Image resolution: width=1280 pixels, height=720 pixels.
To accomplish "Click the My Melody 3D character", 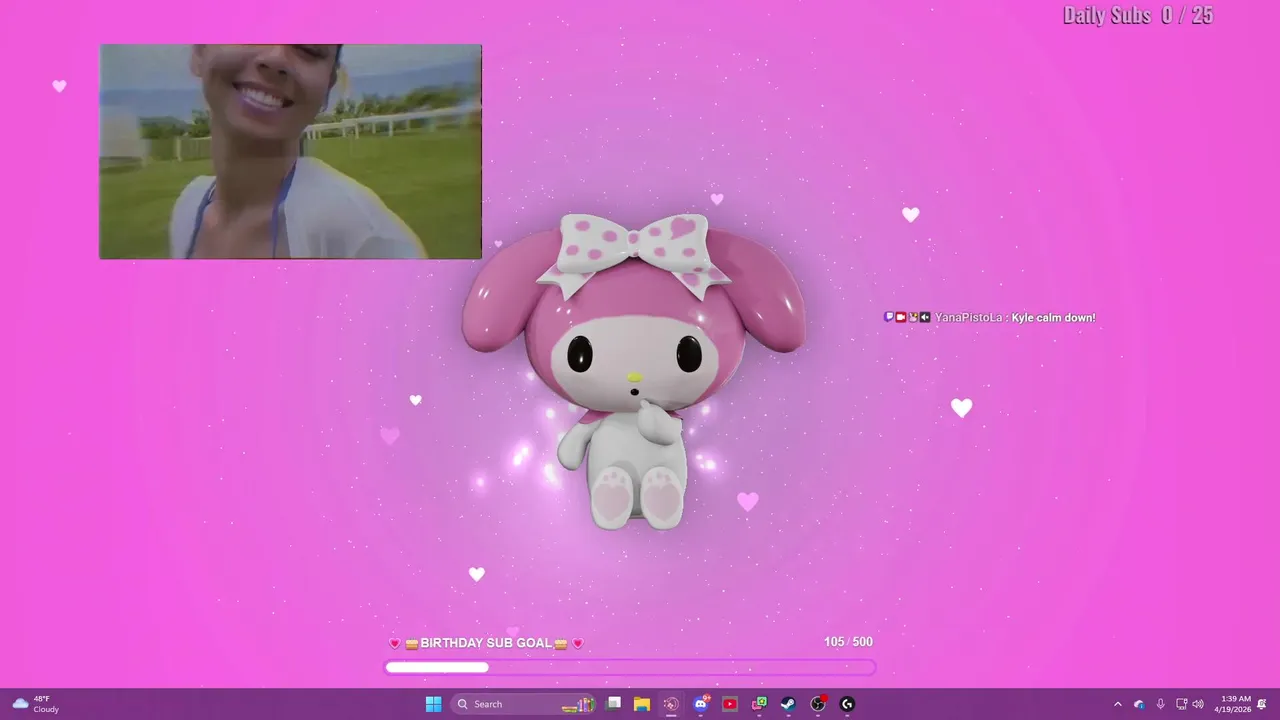I will click(x=633, y=370).
